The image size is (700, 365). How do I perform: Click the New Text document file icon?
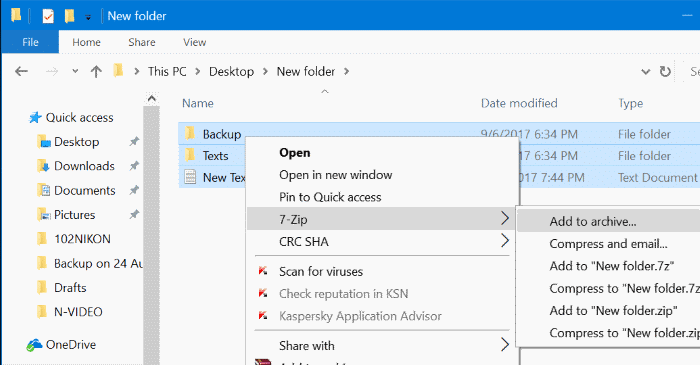click(190, 177)
